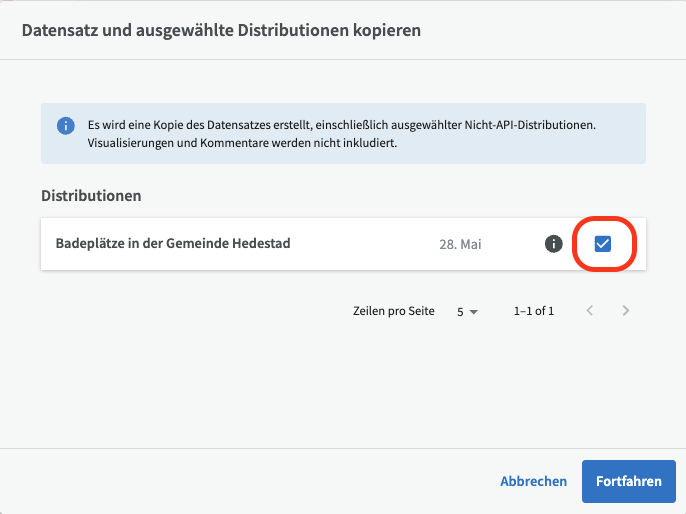Click empty space between Hedestad title and date

click(x=363, y=244)
